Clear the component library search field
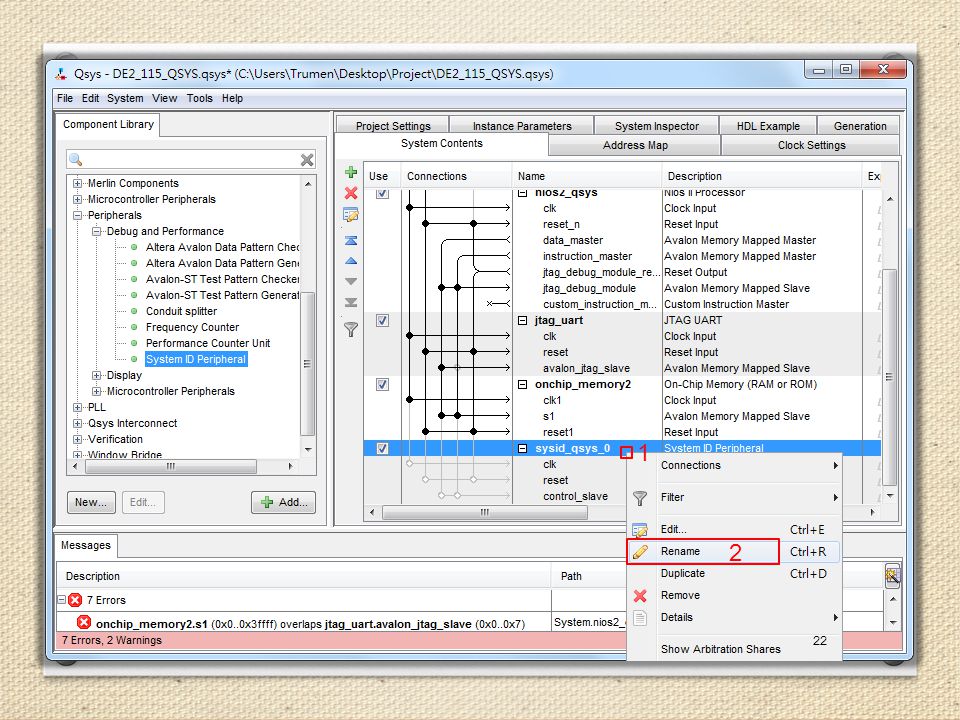Screen dimensions: 960x720 pyautogui.click(x=307, y=160)
